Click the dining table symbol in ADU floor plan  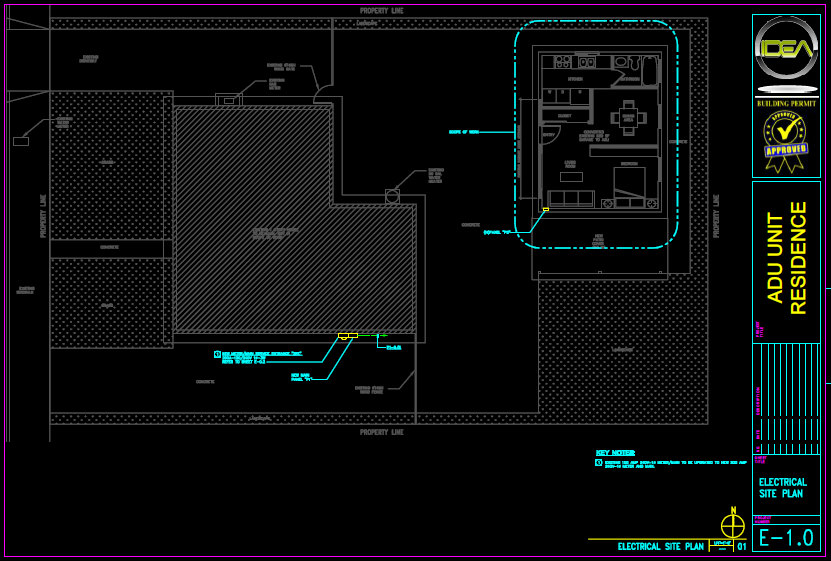(628, 117)
